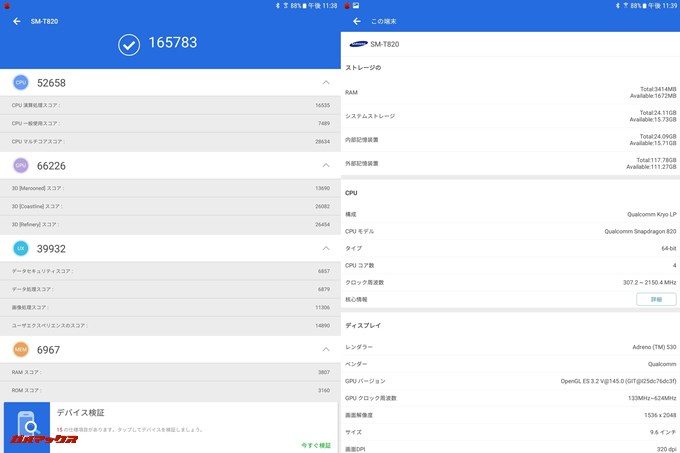Tap the ストレージの section heading
The height and width of the screenshot is (453, 680).
pyautogui.click(x=363, y=68)
